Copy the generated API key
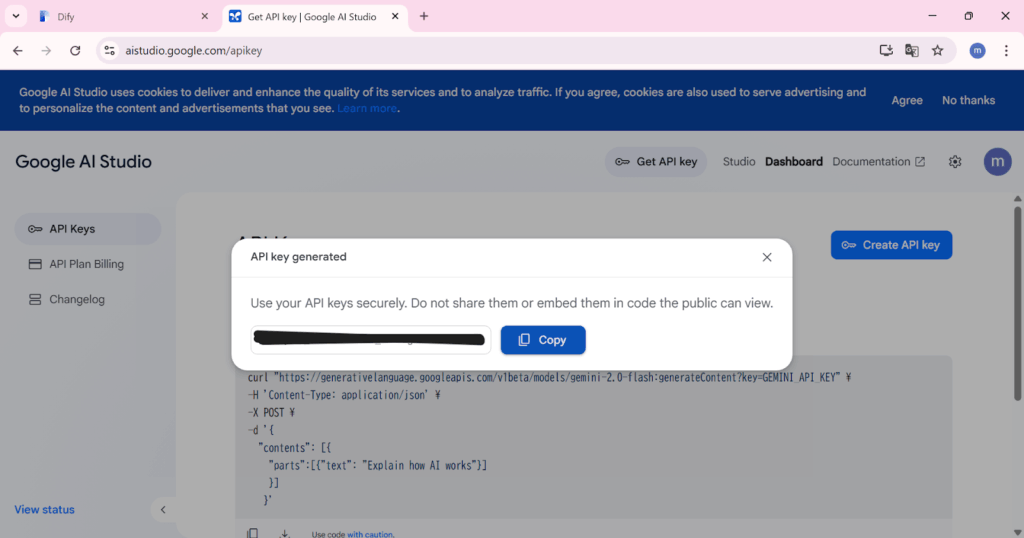The height and width of the screenshot is (538, 1024). (x=543, y=340)
